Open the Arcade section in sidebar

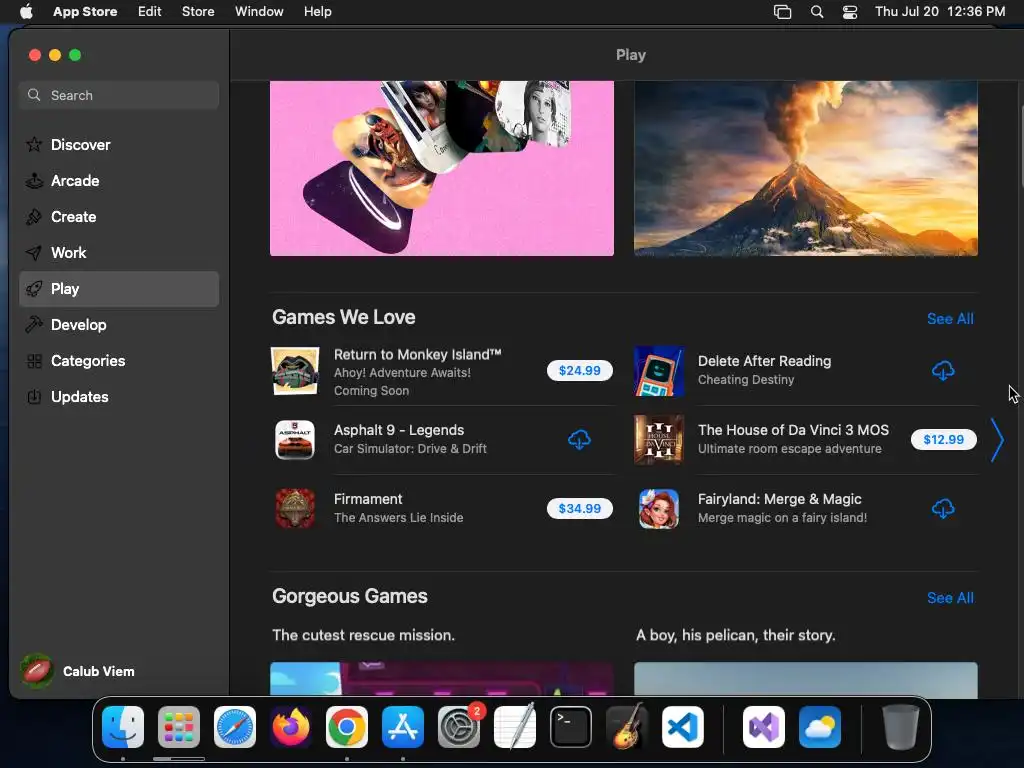119,181
